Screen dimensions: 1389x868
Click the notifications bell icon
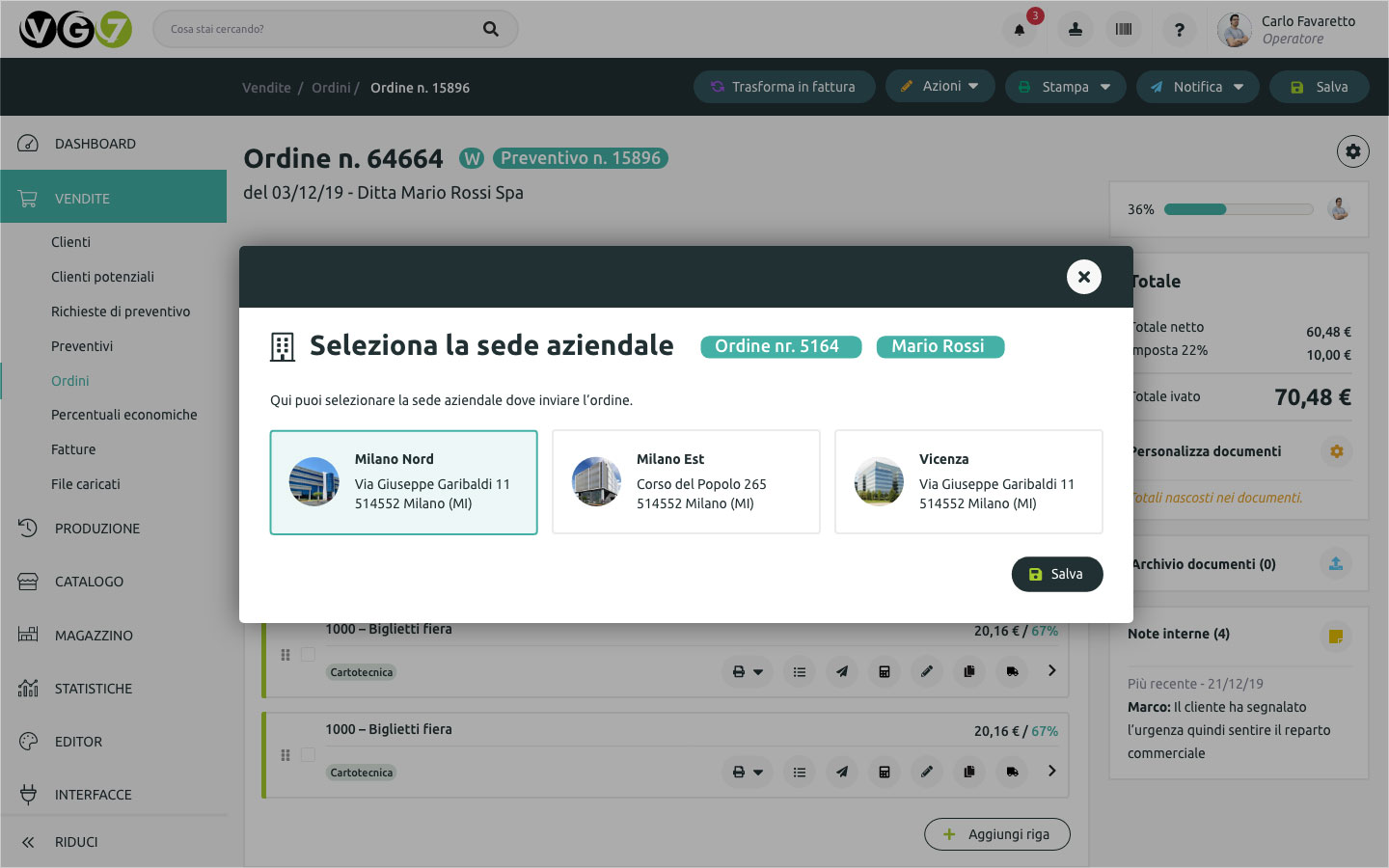click(x=1020, y=30)
